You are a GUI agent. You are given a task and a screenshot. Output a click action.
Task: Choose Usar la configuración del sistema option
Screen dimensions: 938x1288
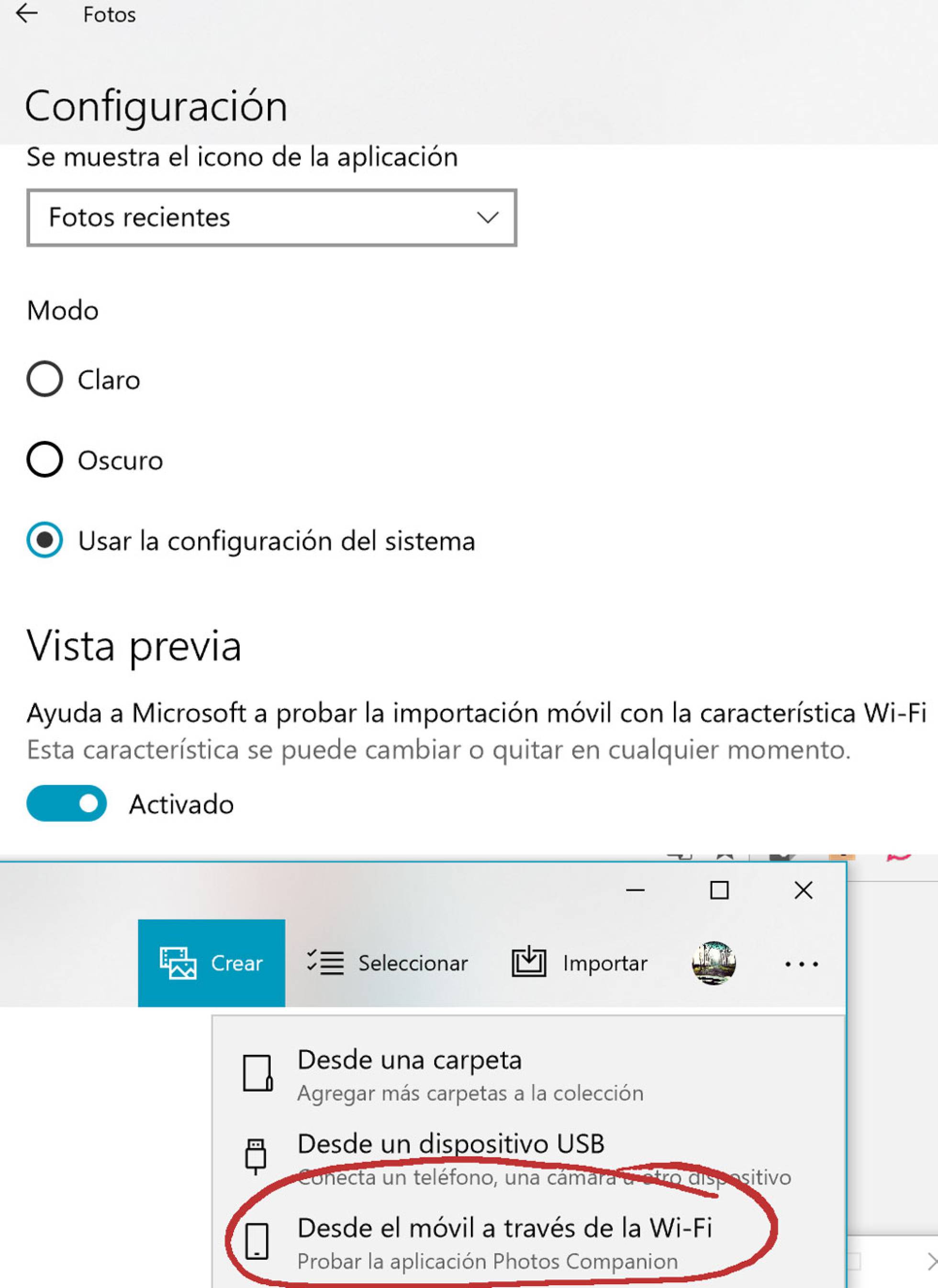45,539
